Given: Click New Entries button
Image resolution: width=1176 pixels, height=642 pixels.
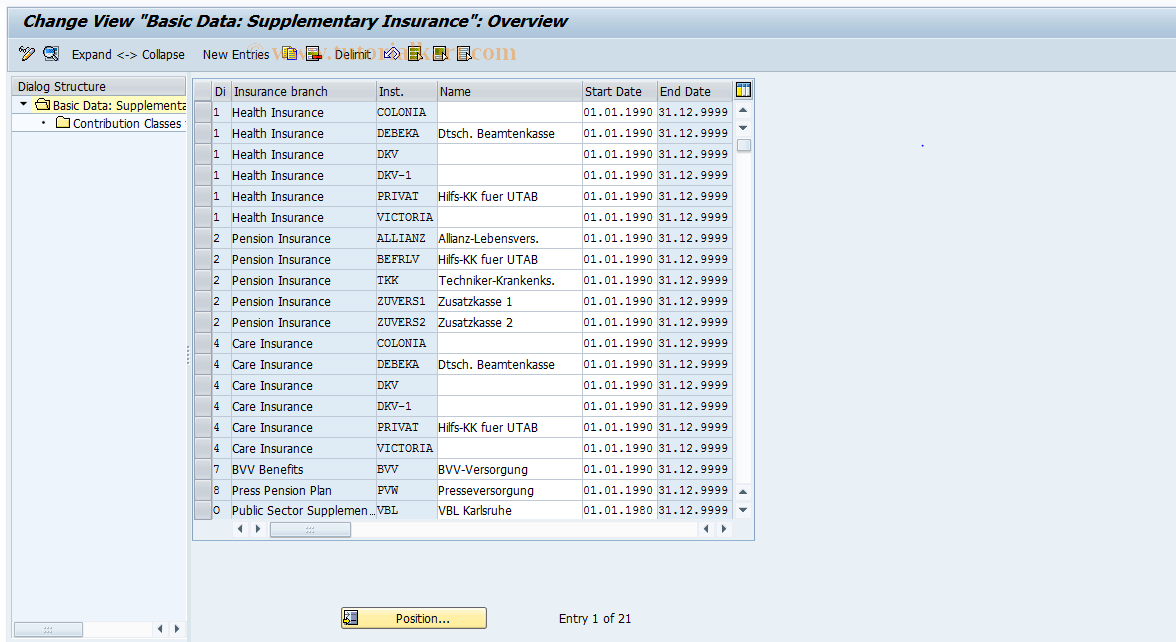Looking at the screenshot, I should coord(236,54).
